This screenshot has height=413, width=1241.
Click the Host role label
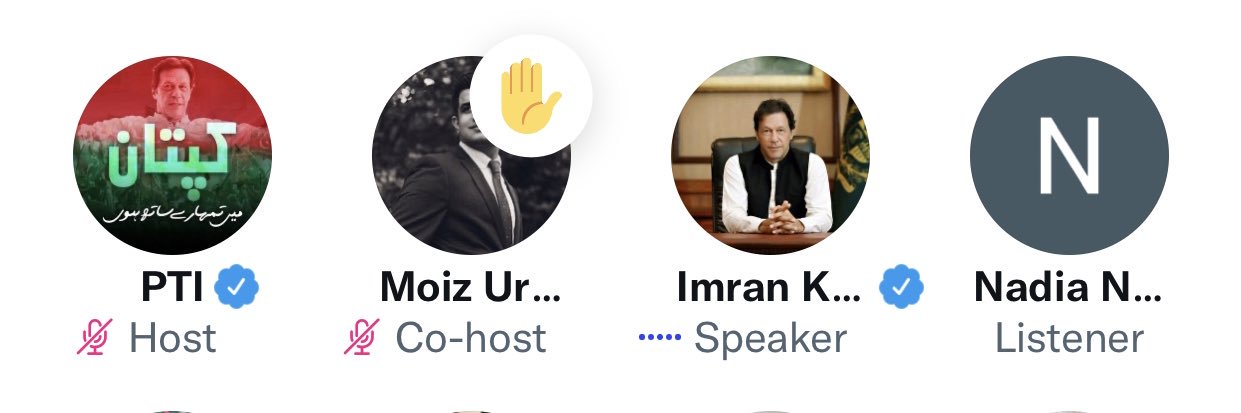point(173,339)
